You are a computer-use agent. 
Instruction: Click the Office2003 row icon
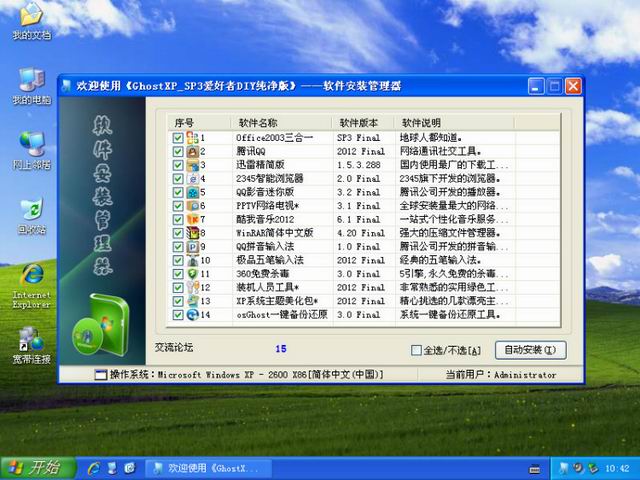point(192,138)
